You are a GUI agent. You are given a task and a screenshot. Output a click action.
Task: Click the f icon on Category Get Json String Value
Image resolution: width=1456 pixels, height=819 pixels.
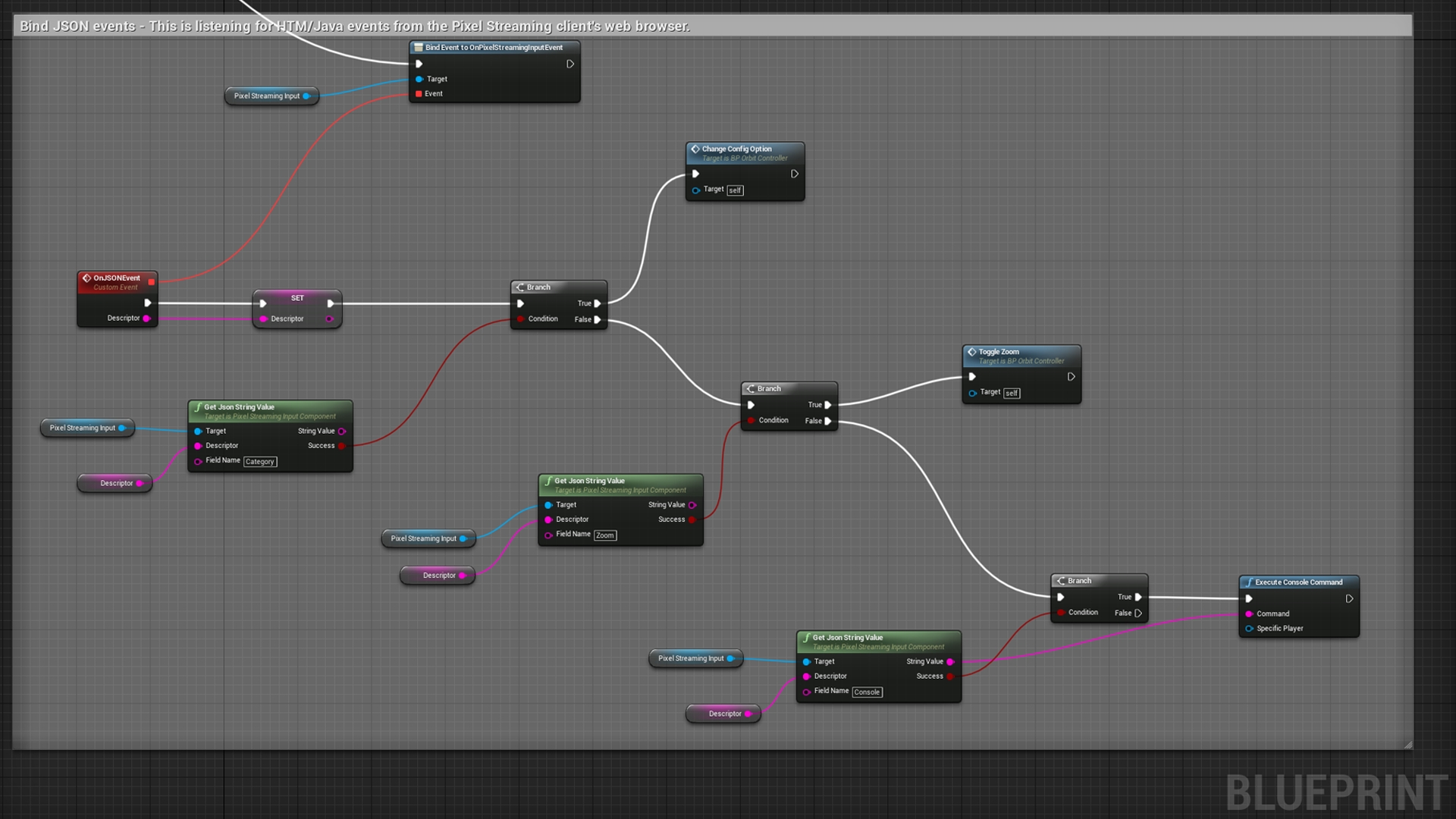pos(198,406)
